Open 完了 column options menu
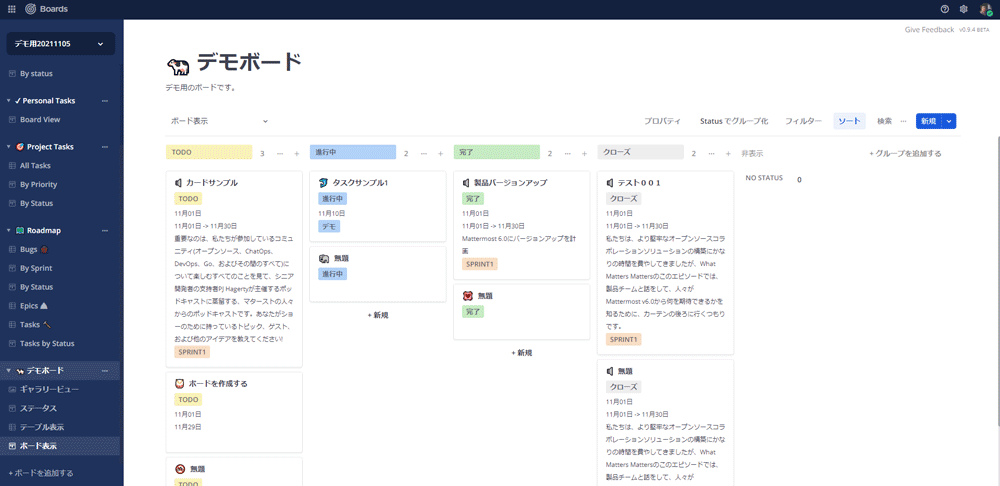The width and height of the screenshot is (1000, 486). [x=568, y=154]
